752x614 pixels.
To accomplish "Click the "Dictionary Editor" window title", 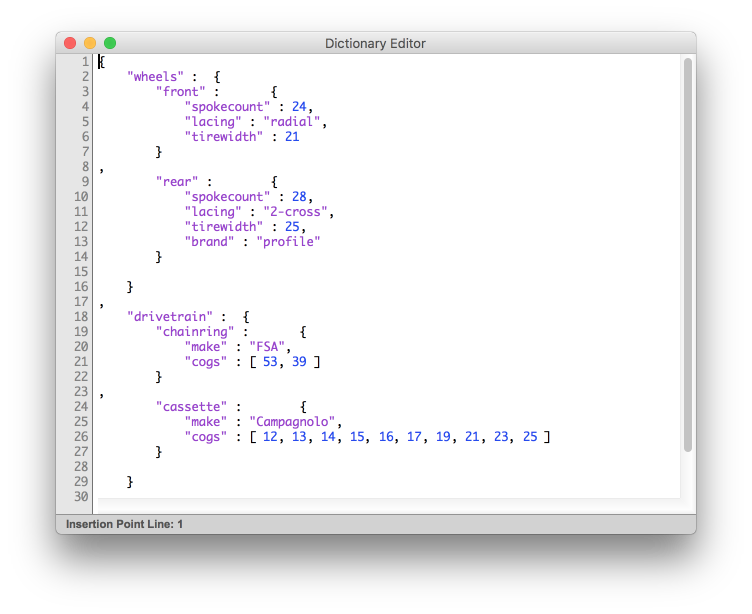I will (375, 43).
